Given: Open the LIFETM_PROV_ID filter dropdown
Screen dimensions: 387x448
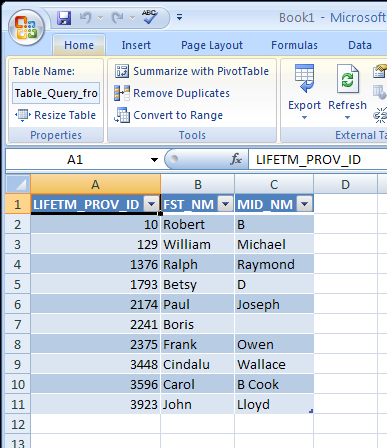Looking at the screenshot, I should 151,204.
